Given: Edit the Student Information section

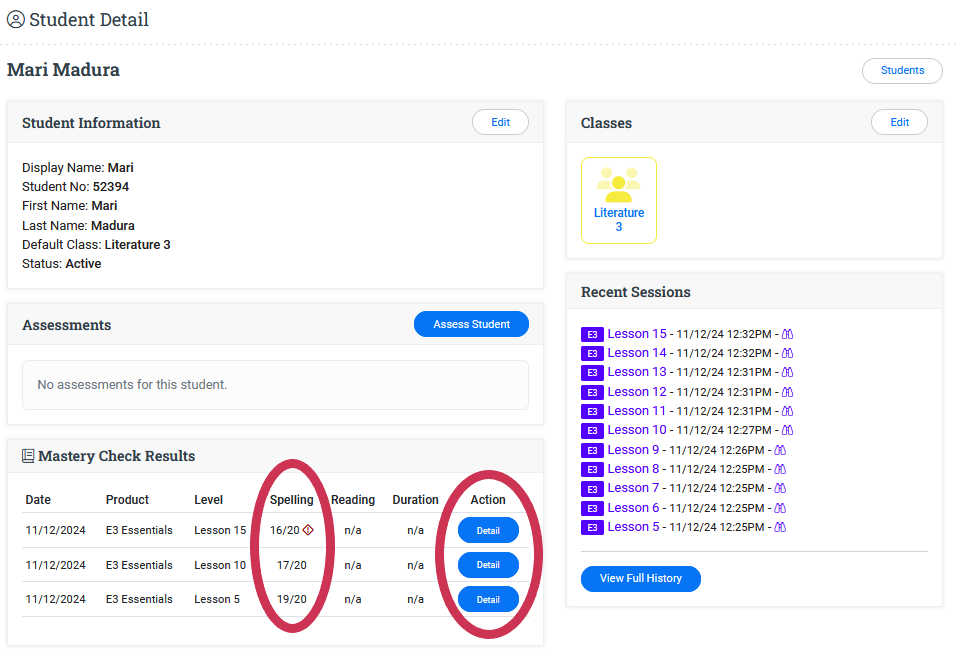Looking at the screenshot, I should [x=500, y=123].
